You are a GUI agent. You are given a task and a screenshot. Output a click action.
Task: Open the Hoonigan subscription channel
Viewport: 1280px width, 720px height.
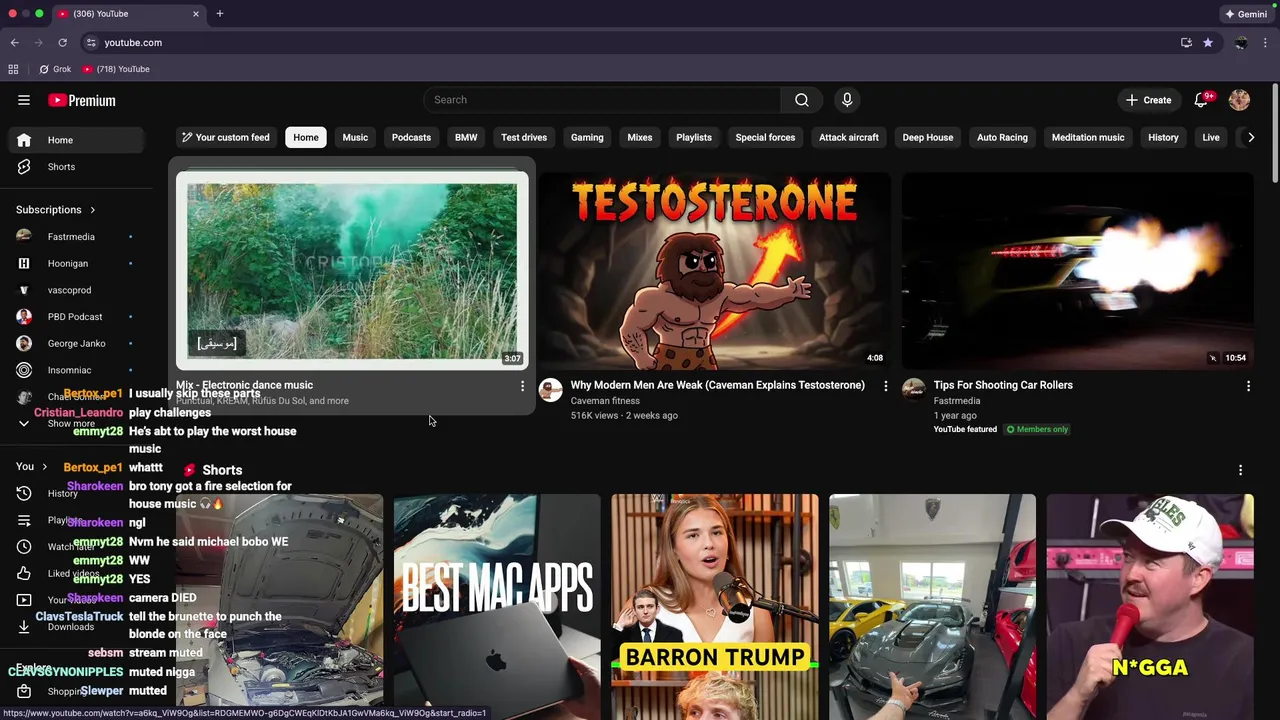coord(68,263)
